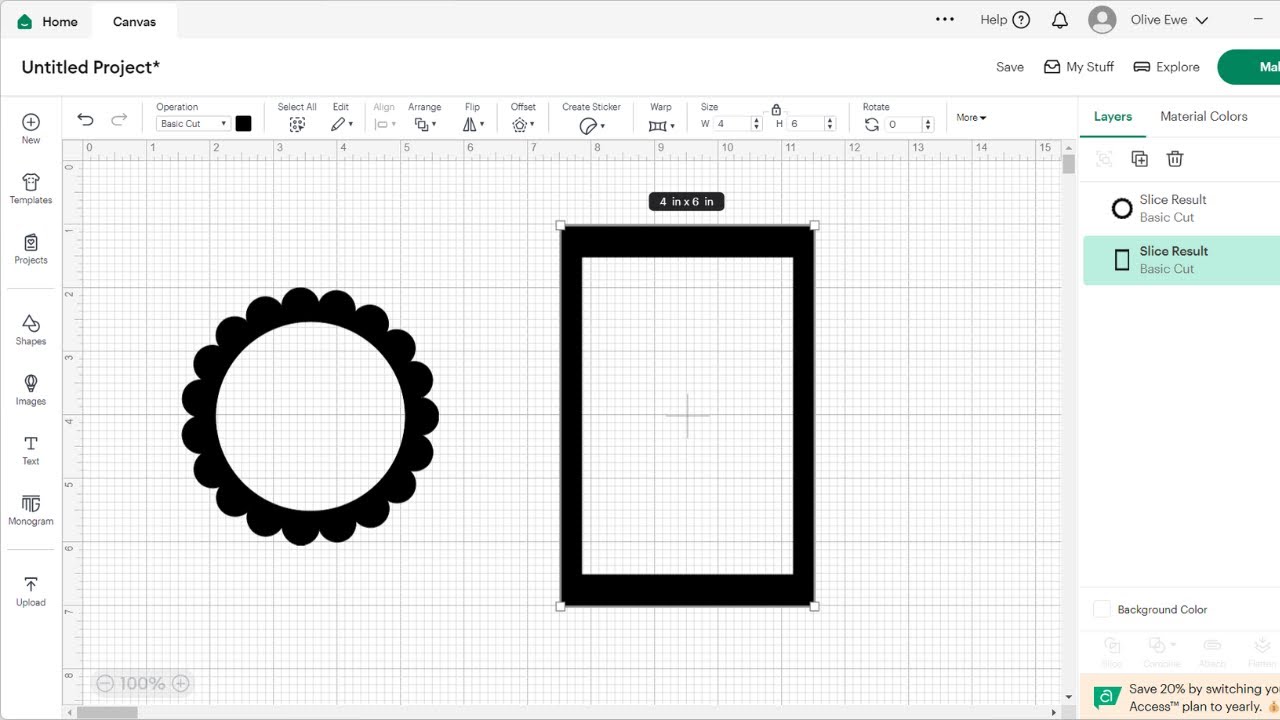The width and height of the screenshot is (1280, 720).
Task: Switch to the Material Colors tab
Action: coord(1204,117)
